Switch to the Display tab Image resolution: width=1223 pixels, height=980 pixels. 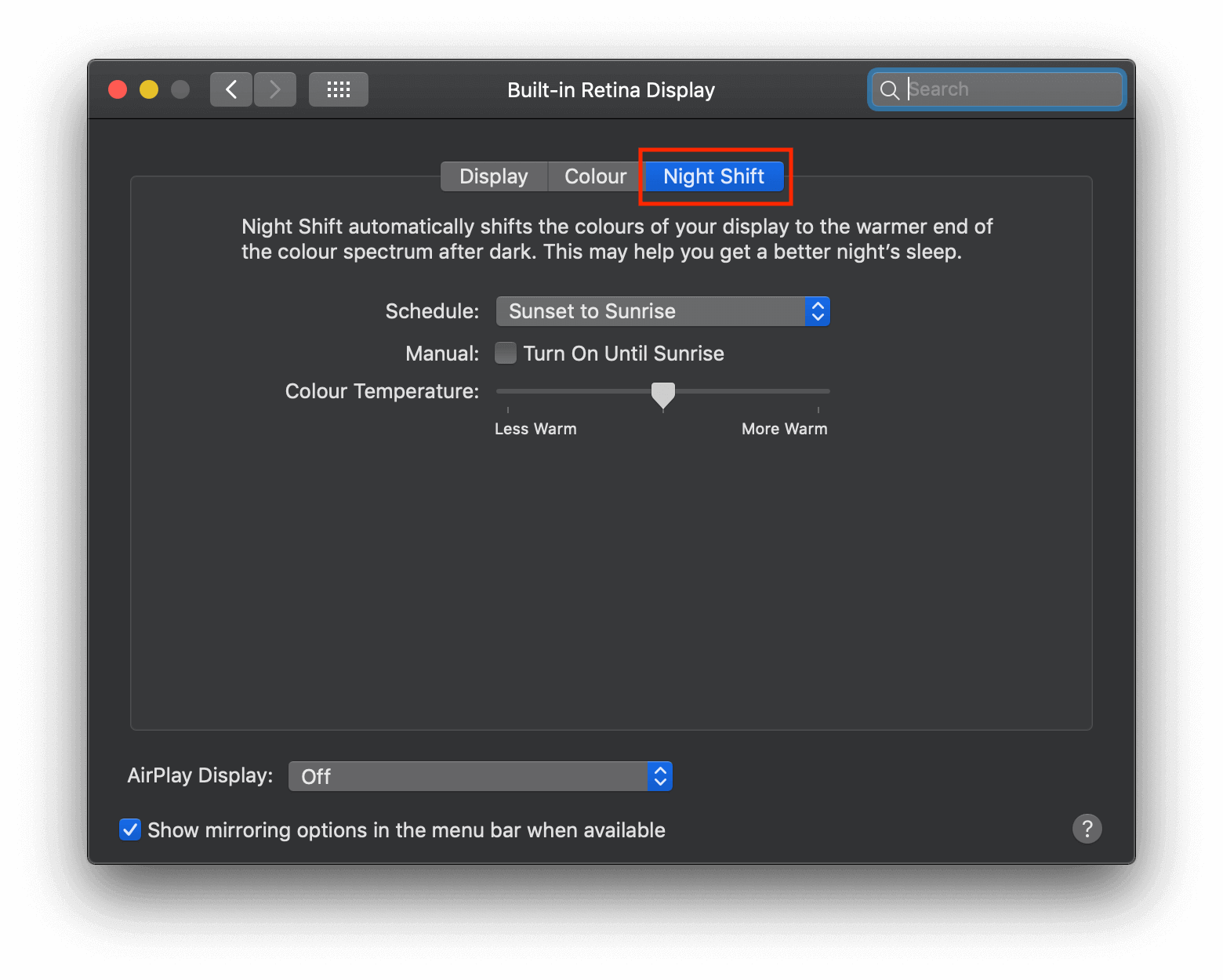coord(494,176)
